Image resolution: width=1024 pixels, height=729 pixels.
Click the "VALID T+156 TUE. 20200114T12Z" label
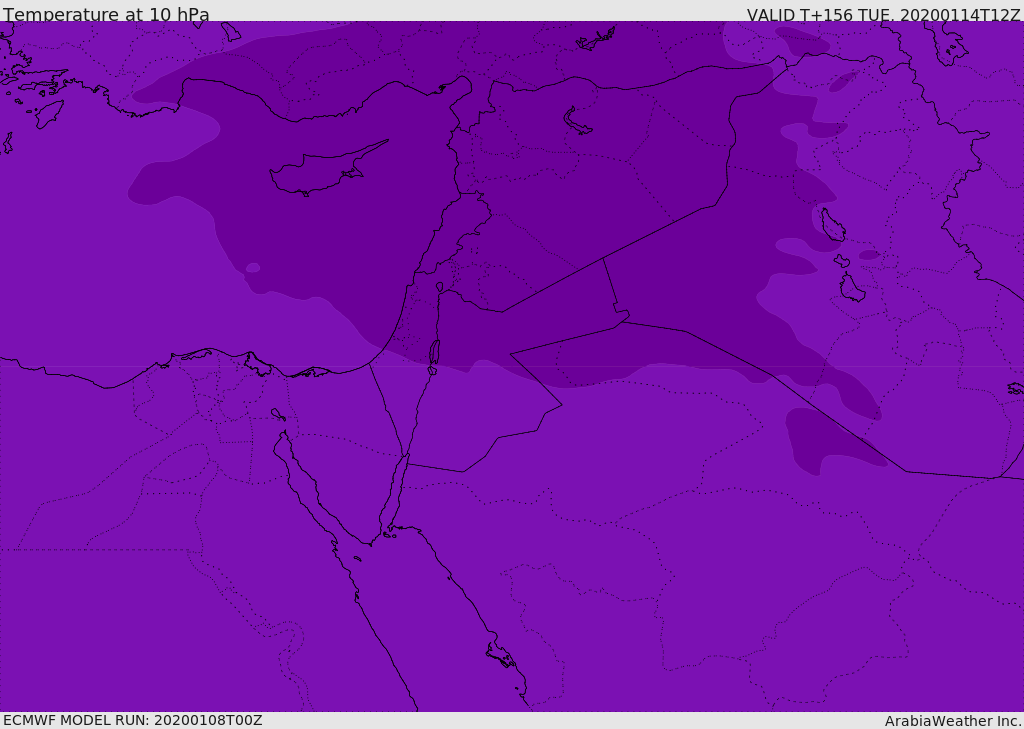click(x=883, y=14)
